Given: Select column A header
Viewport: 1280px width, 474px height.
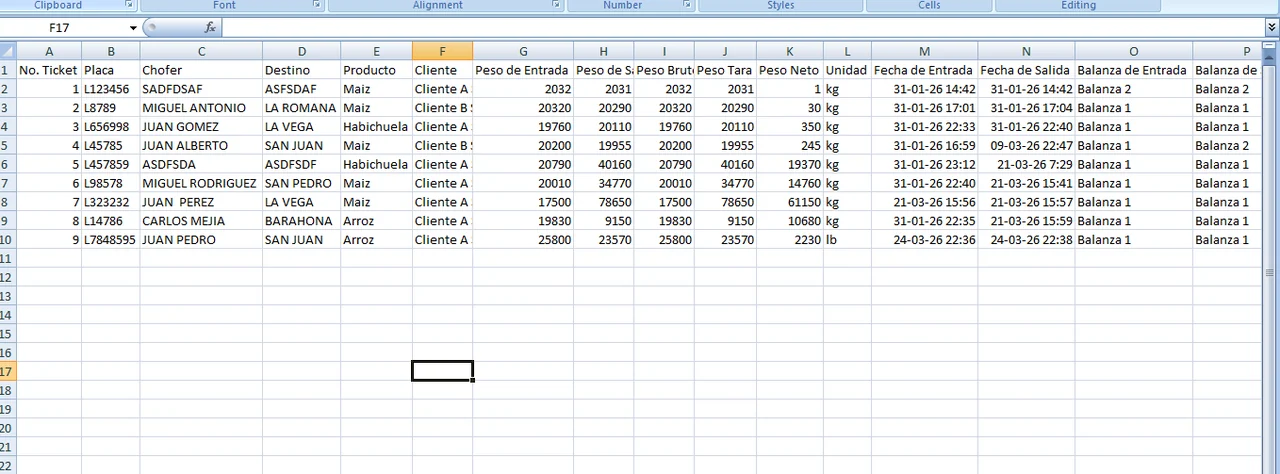Looking at the screenshot, I should 50,51.
